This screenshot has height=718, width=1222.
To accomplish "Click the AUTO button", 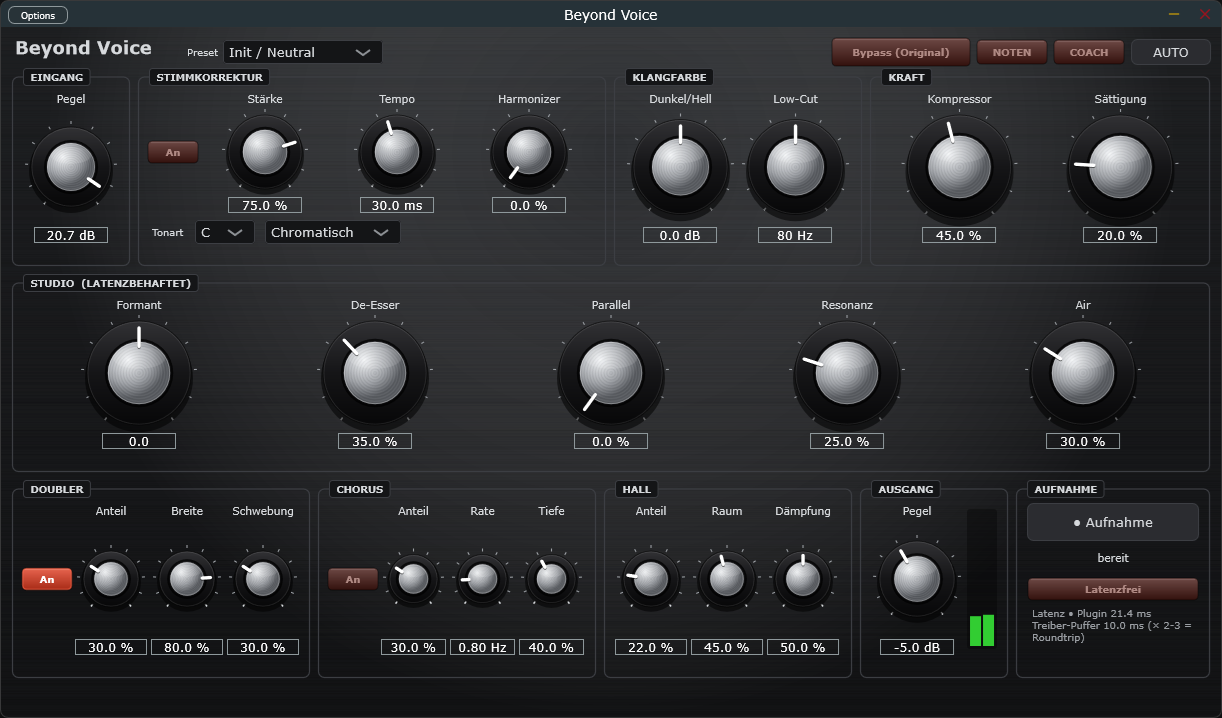I will coord(1171,52).
